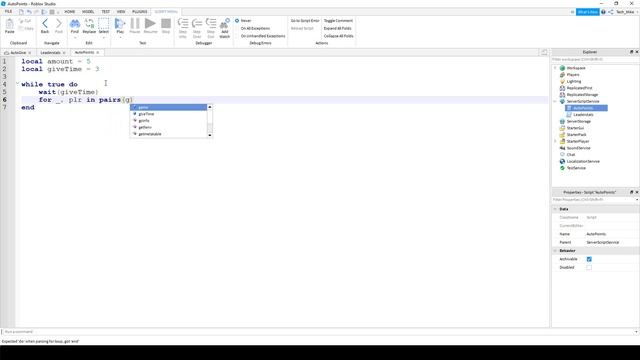Select the Lighting service in Explorer
This screenshot has height=360, width=640.
tap(573, 81)
